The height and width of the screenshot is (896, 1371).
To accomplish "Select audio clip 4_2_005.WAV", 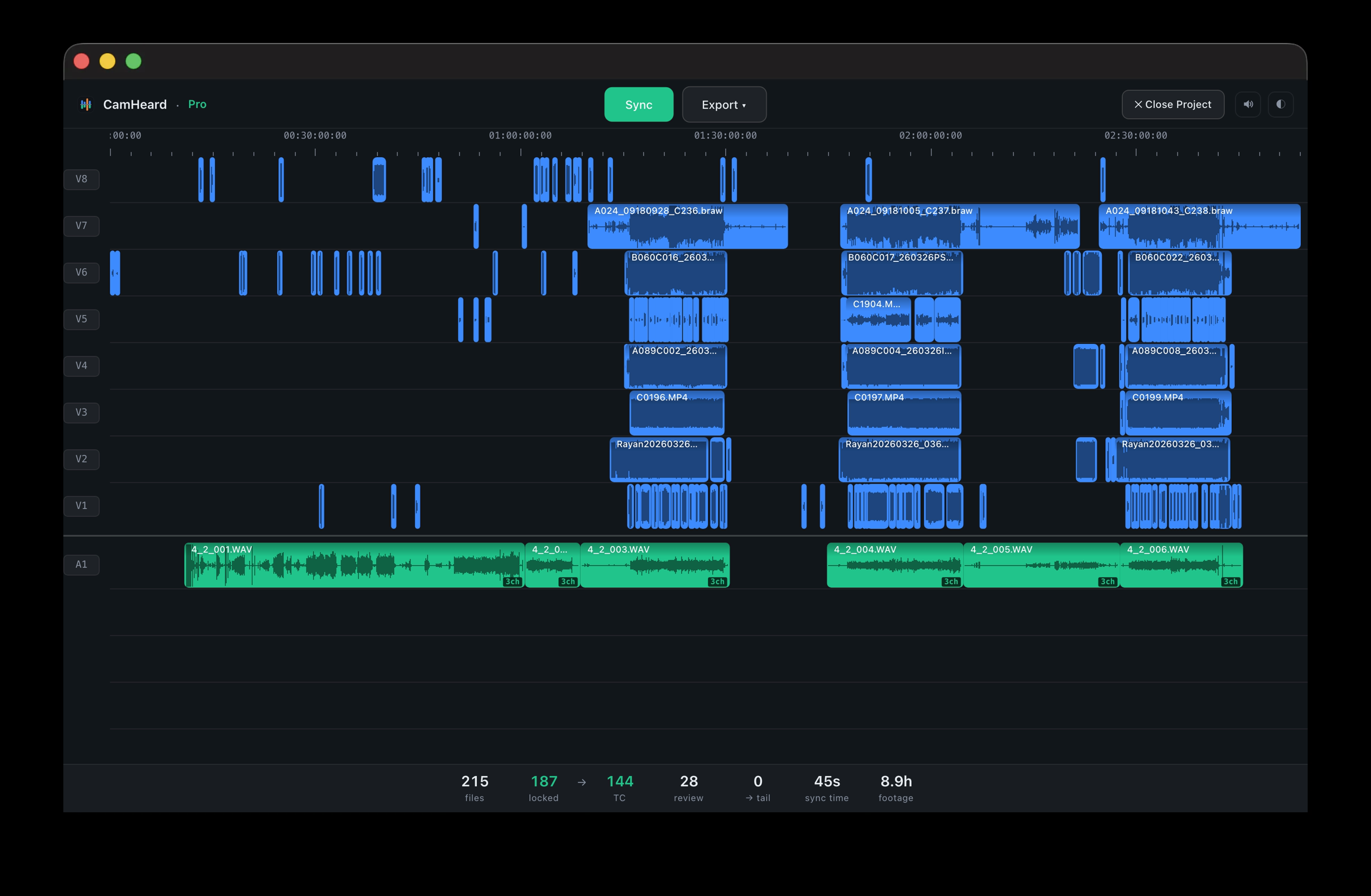I will pyautogui.click(x=1041, y=565).
